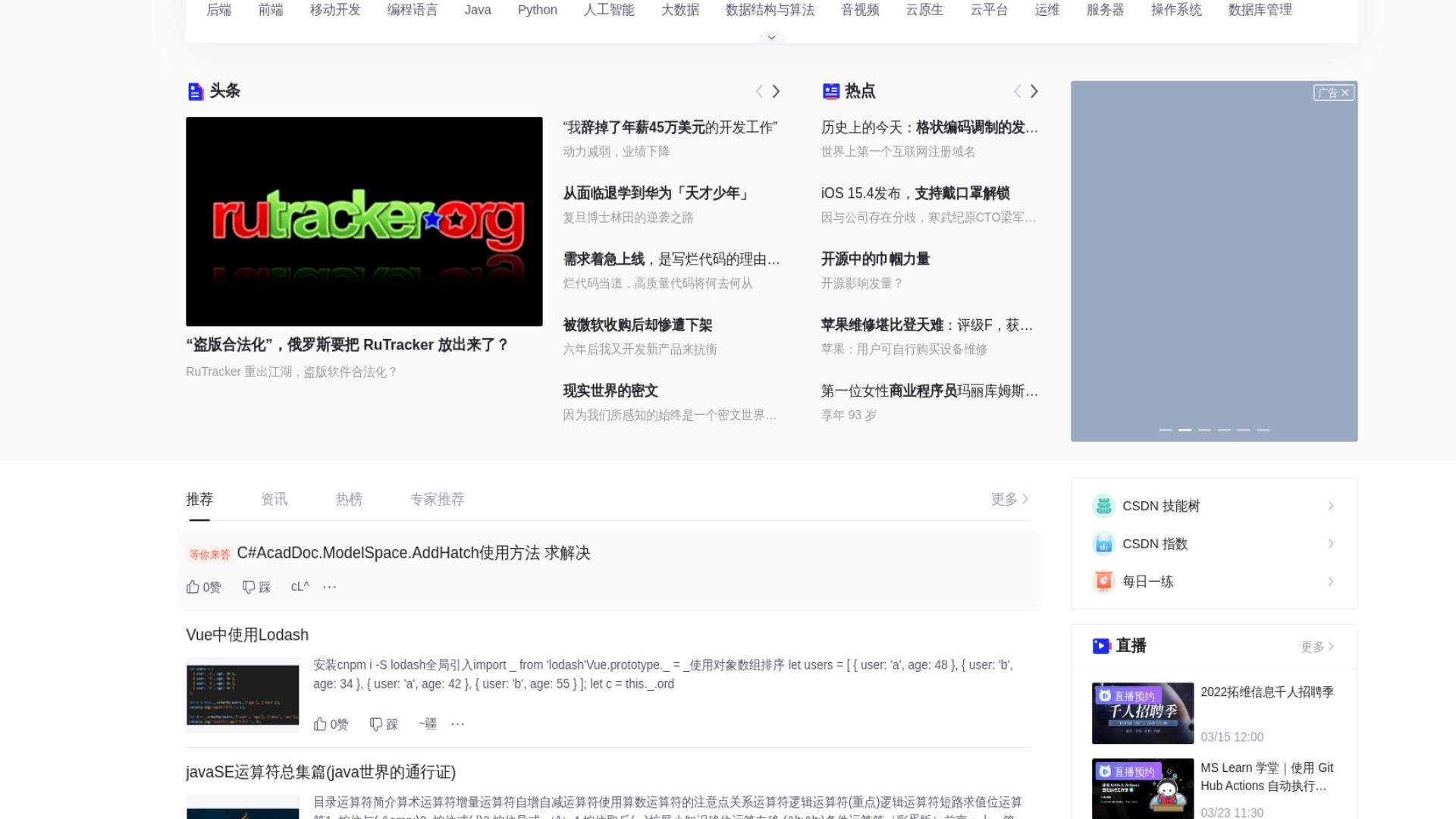The height and width of the screenshot is (819, 1456).
Task: Open the 云平台 category
Action: click(989, 10)
